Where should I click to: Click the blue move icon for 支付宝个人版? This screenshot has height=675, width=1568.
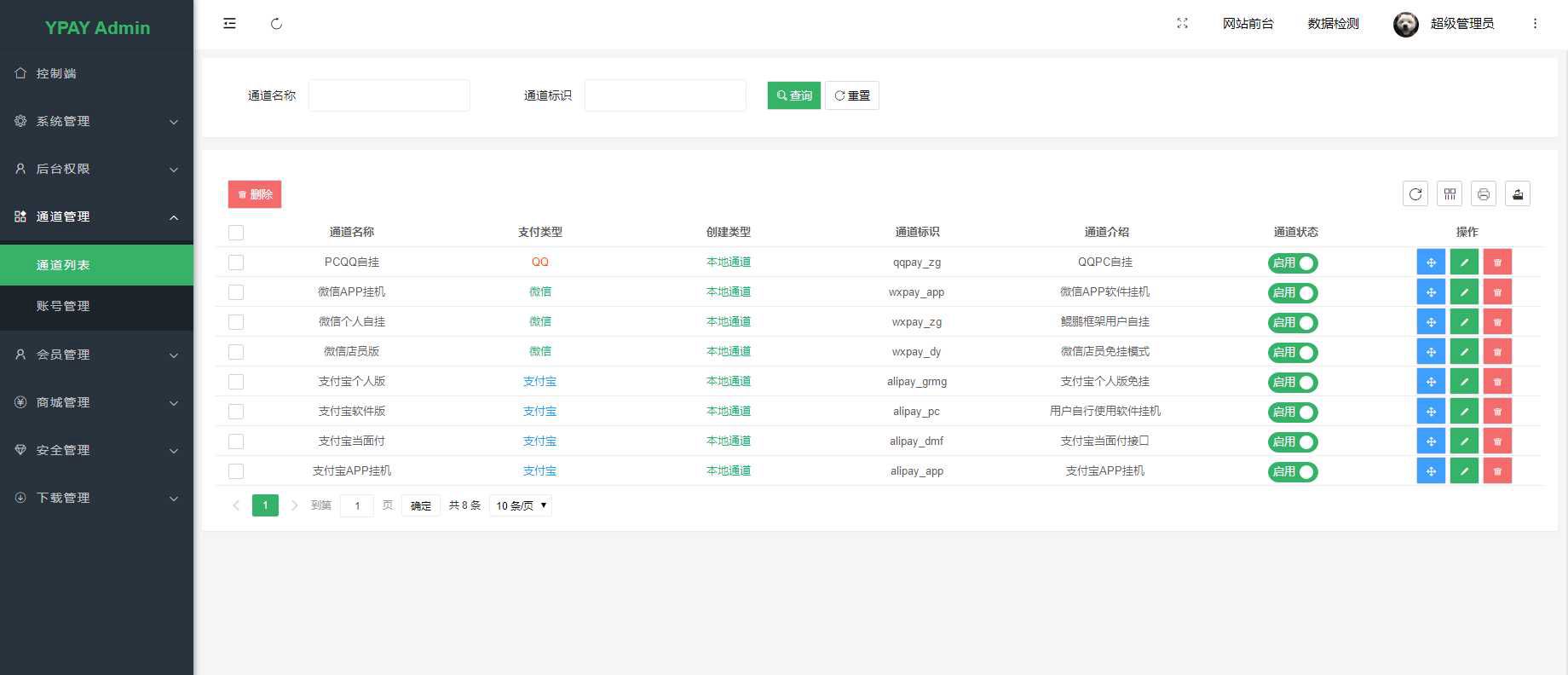1431,382
